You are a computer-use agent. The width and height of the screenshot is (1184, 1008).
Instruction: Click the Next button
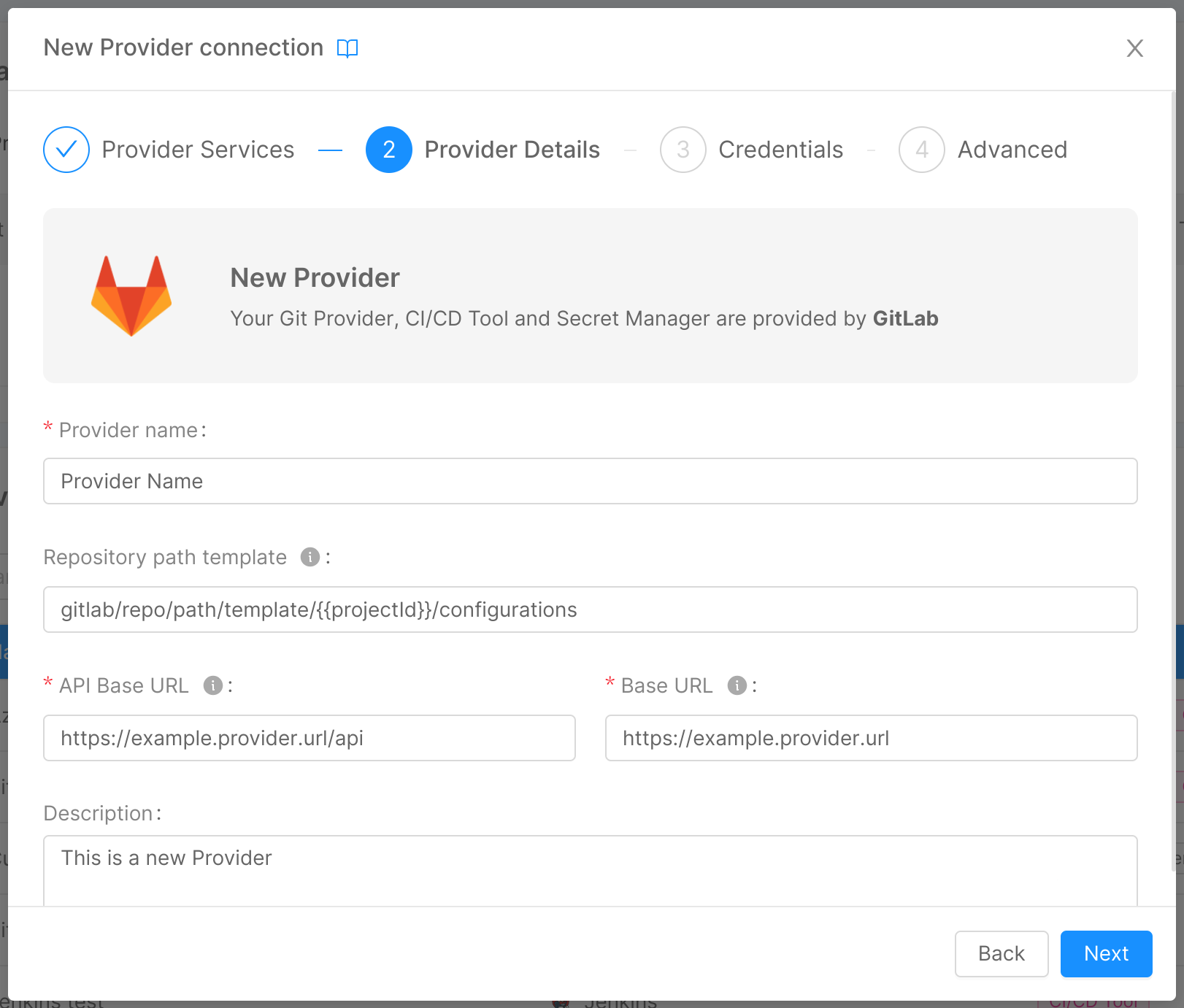click(x=1106, y=953)
